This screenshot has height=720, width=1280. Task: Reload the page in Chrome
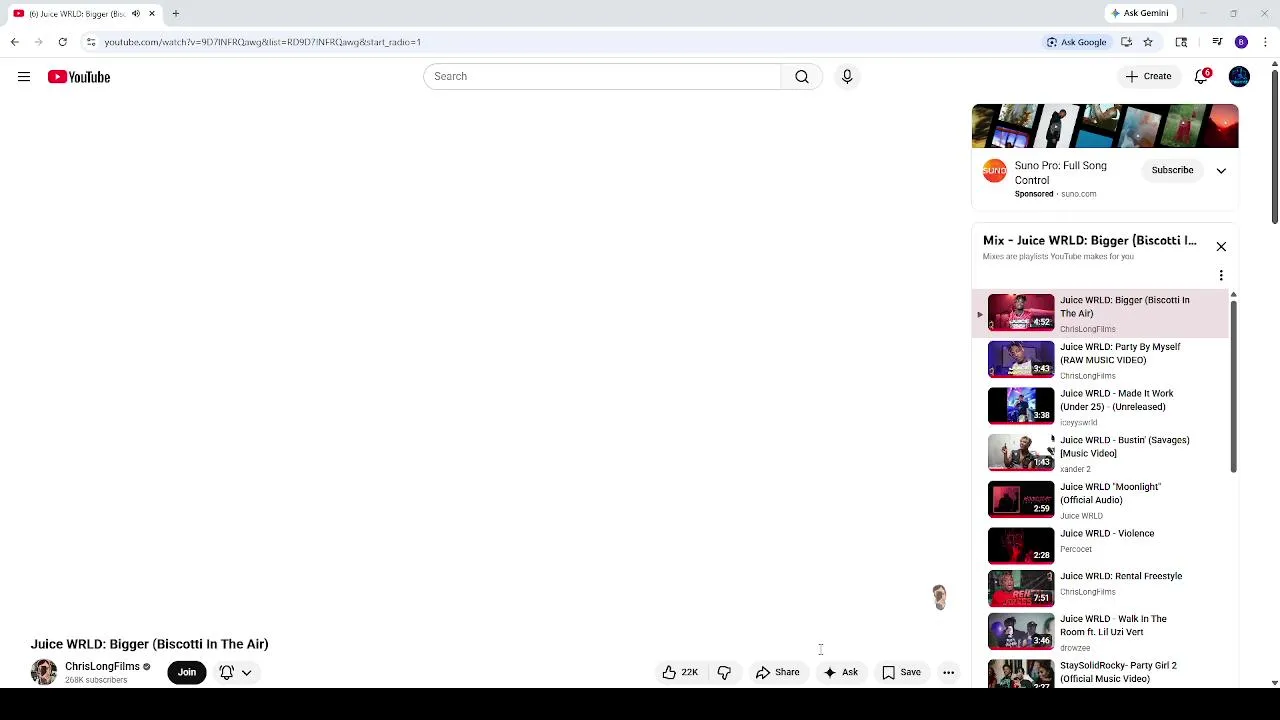pyautogui.click(x=63, y=42)
